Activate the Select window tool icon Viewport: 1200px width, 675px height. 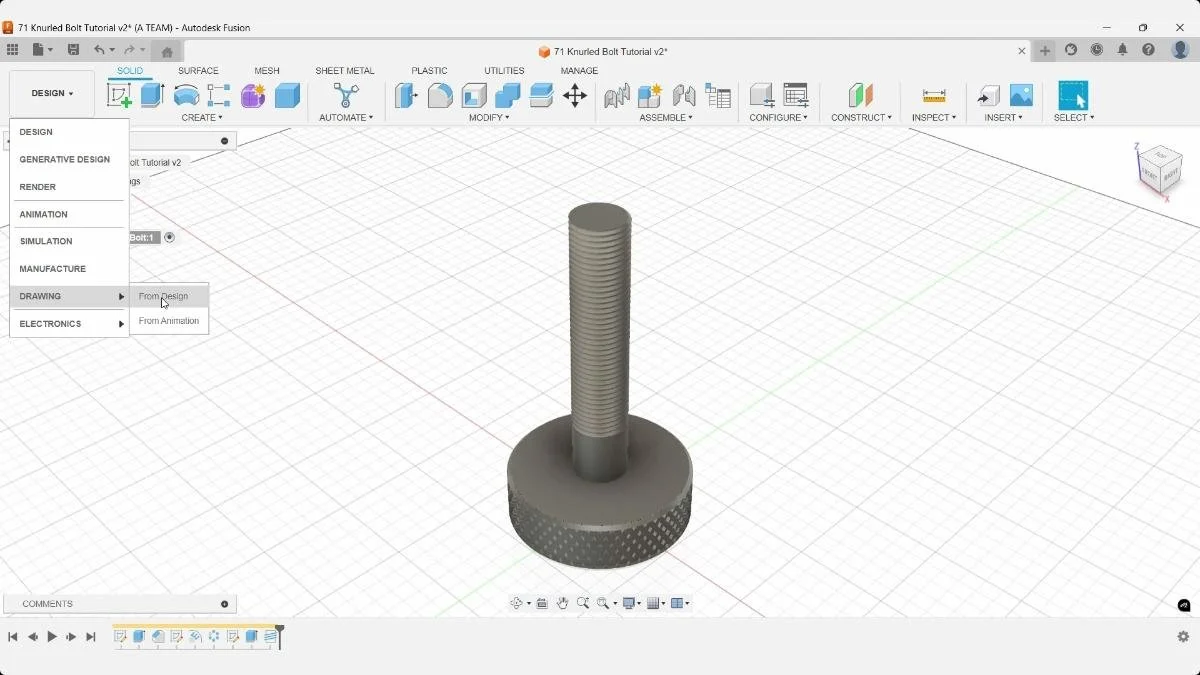(x=1073, y=96)
